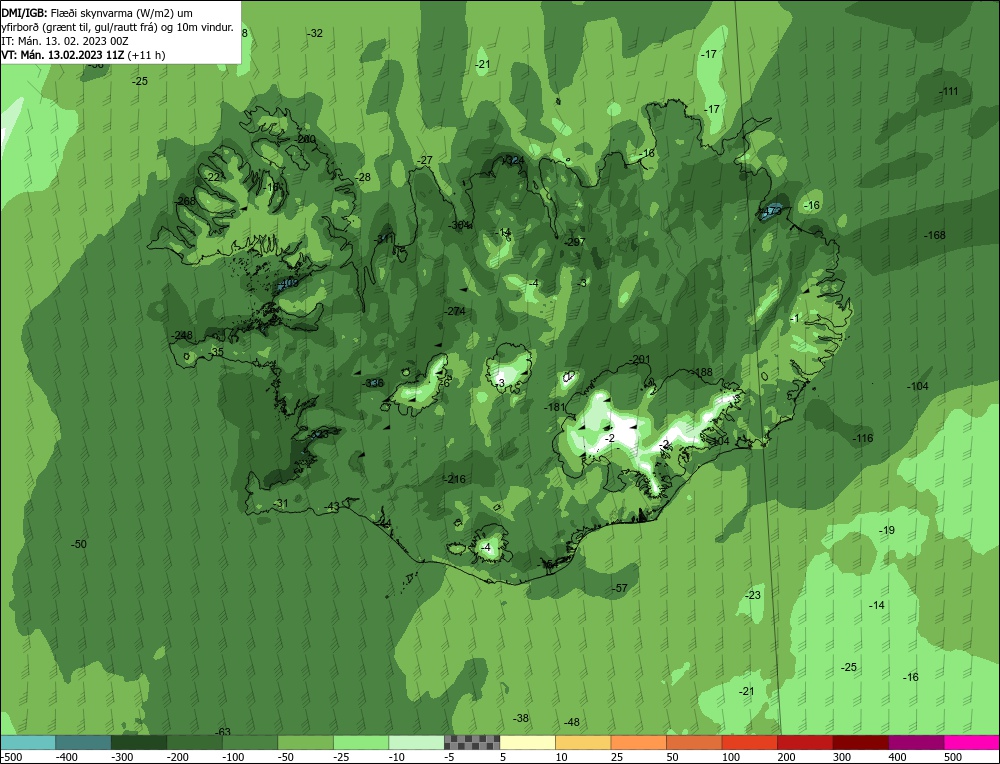
Task: Click the -116 value off the southeast coast
Action: tap(862, 438)
